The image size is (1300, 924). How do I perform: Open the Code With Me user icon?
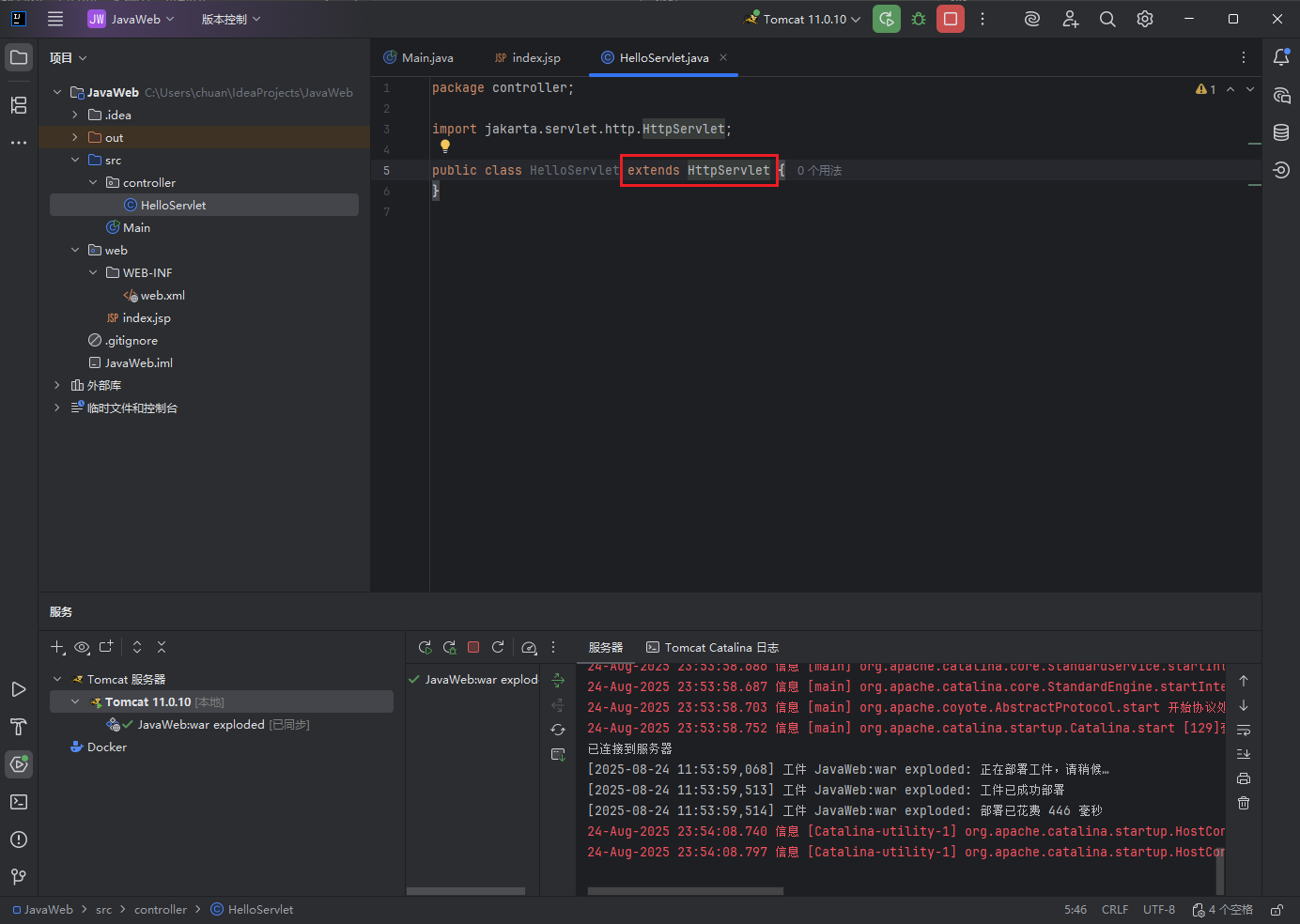pos(1070,19)
